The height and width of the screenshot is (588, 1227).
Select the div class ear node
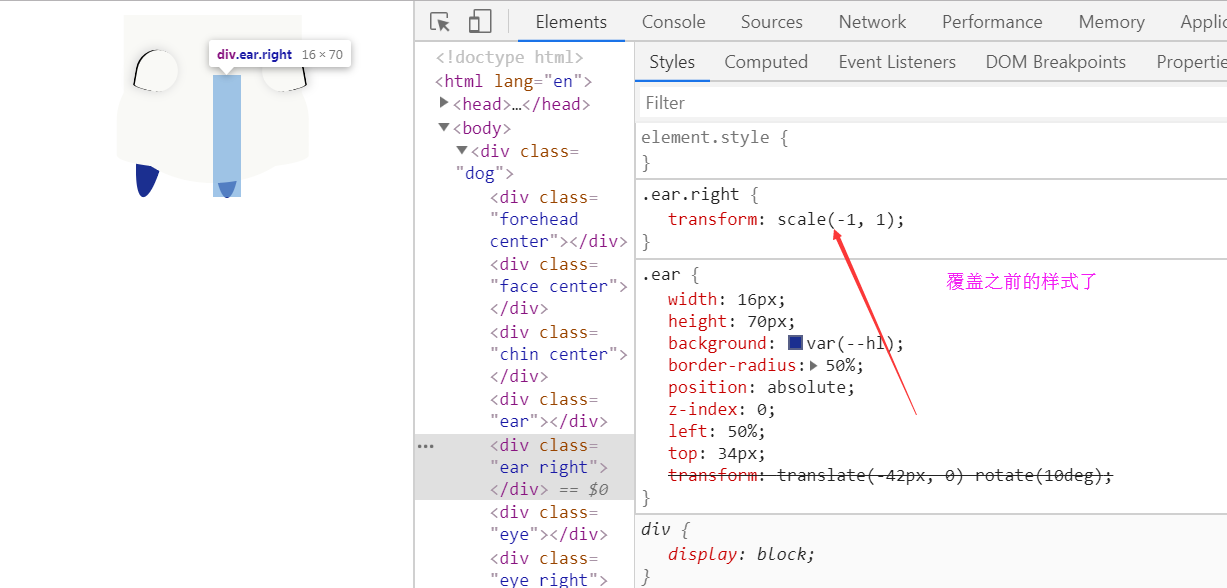click(x=549, y=410)
